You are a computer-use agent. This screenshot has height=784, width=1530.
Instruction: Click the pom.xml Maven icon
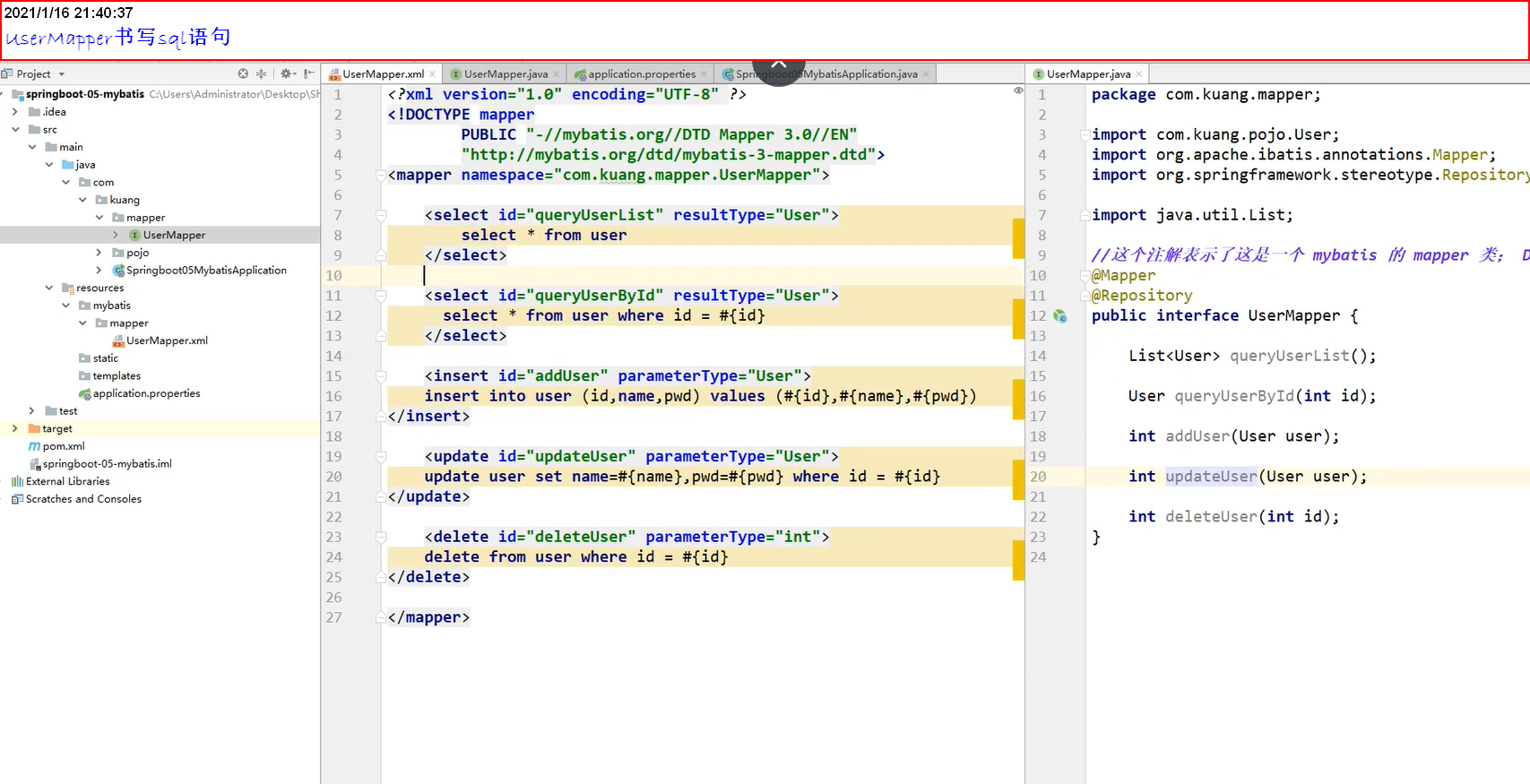pyautogui.click(x=34, y=446)
